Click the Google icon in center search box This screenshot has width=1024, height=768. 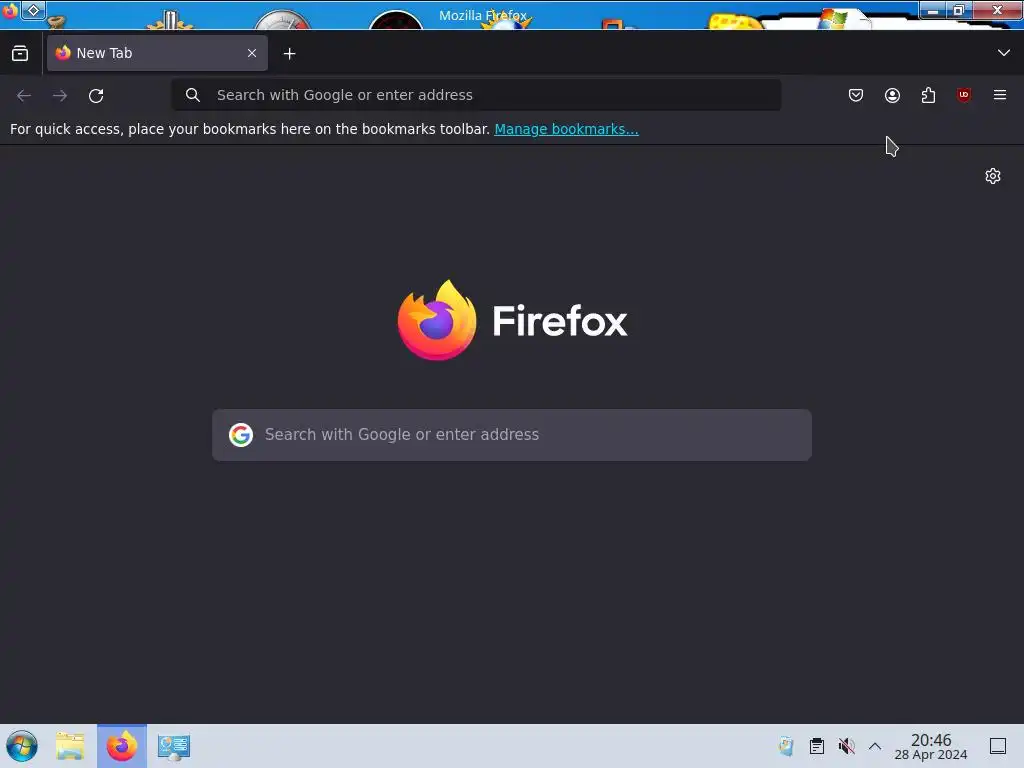(241, 435)
